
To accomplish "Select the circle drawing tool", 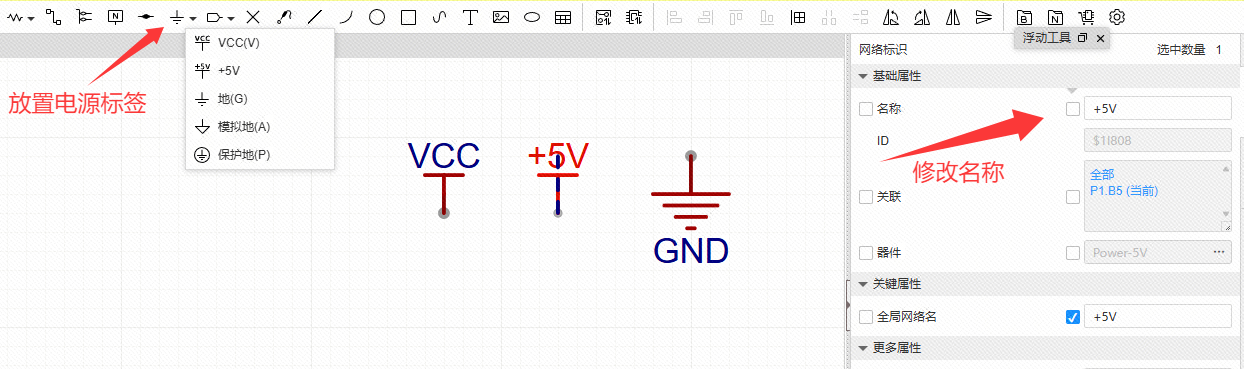I will coord(377,17).
